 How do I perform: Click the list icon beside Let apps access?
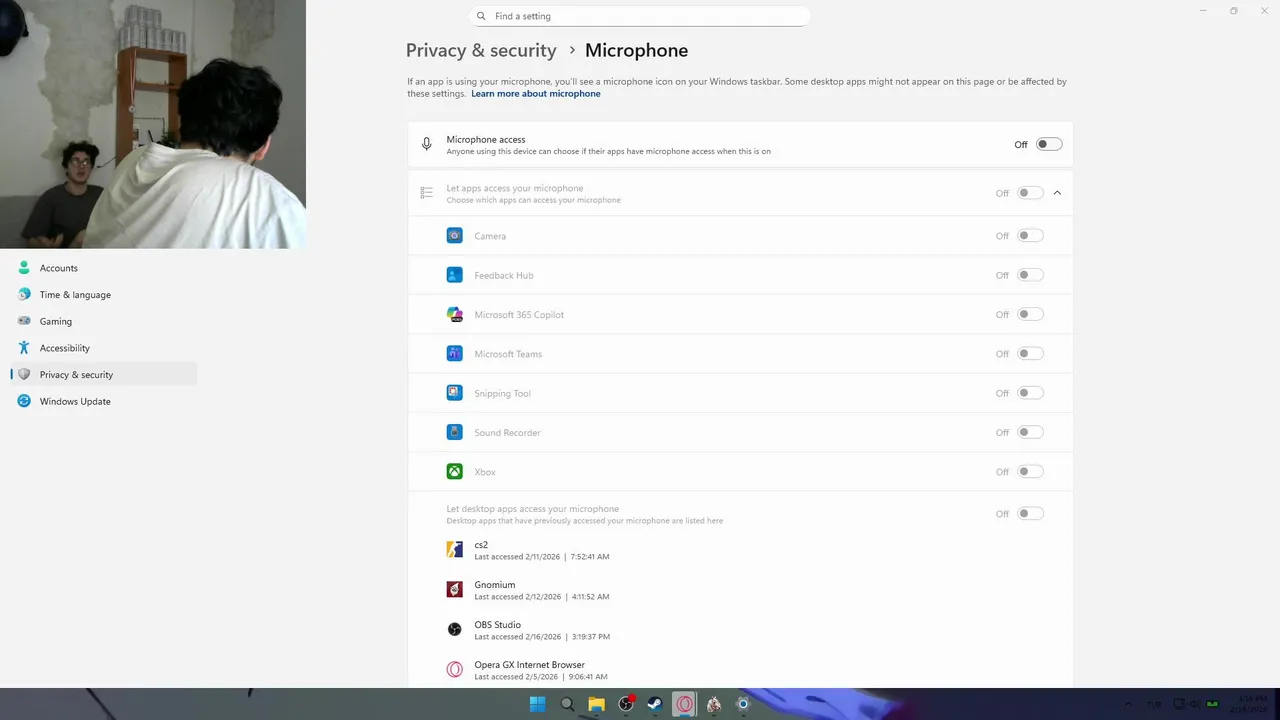[426, 193]
